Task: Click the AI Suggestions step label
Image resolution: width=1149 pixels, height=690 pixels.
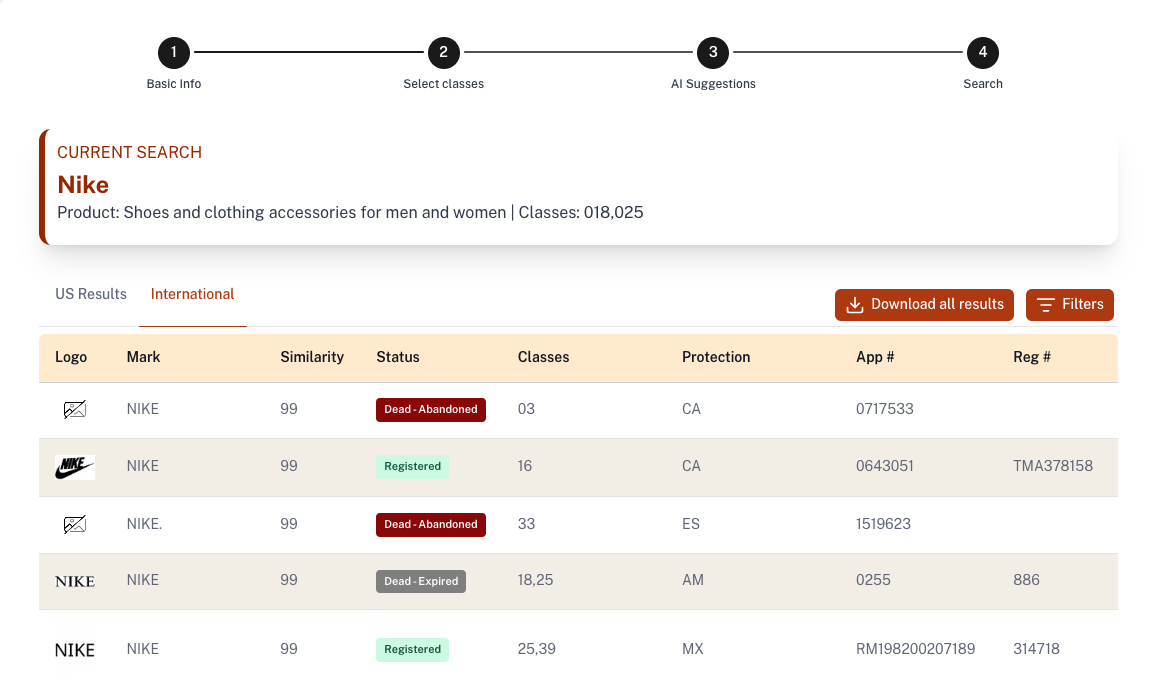Action: 713,84
